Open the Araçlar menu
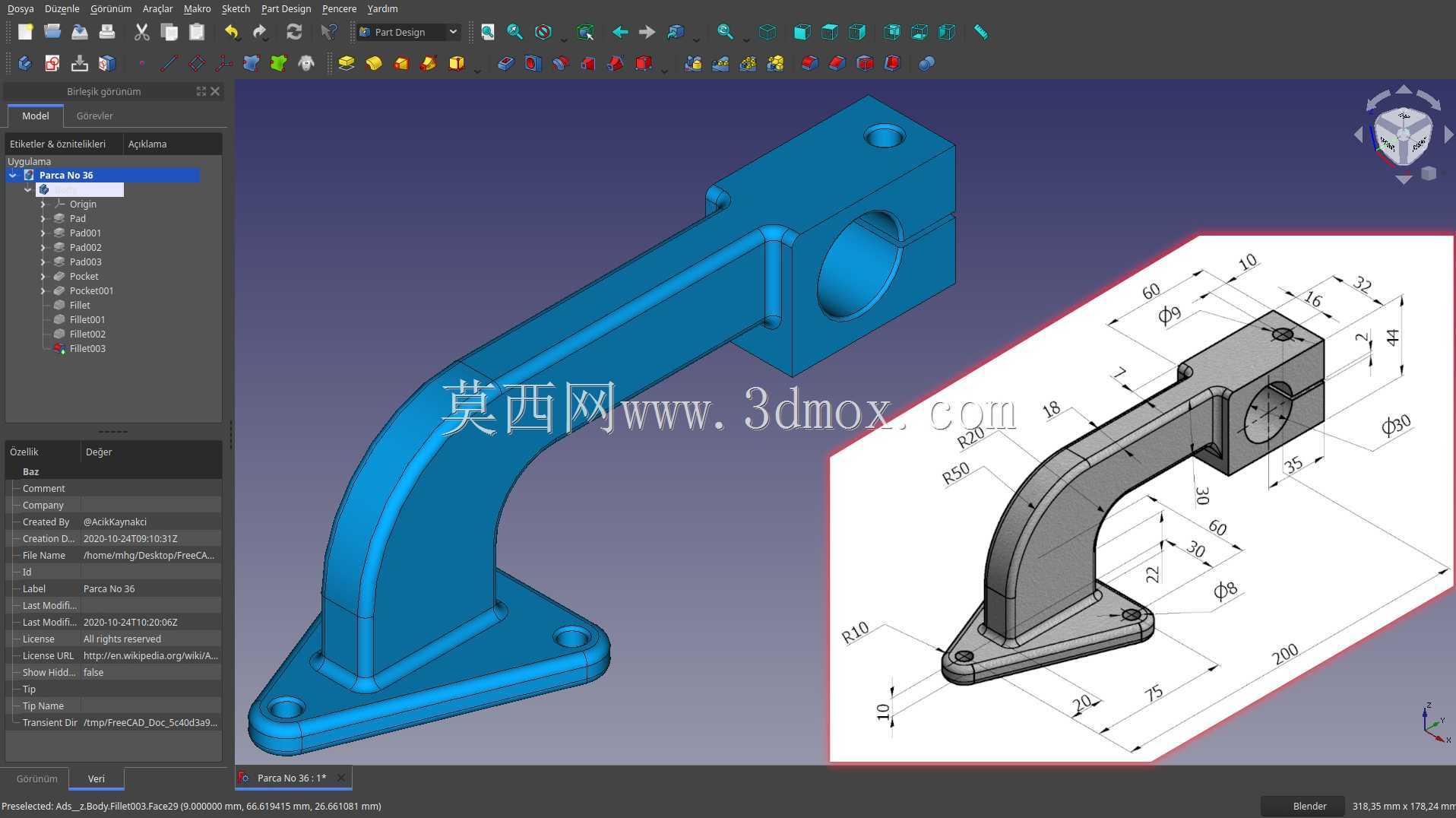Viewport: 1456px width, 818px height. tap(157, 8)
